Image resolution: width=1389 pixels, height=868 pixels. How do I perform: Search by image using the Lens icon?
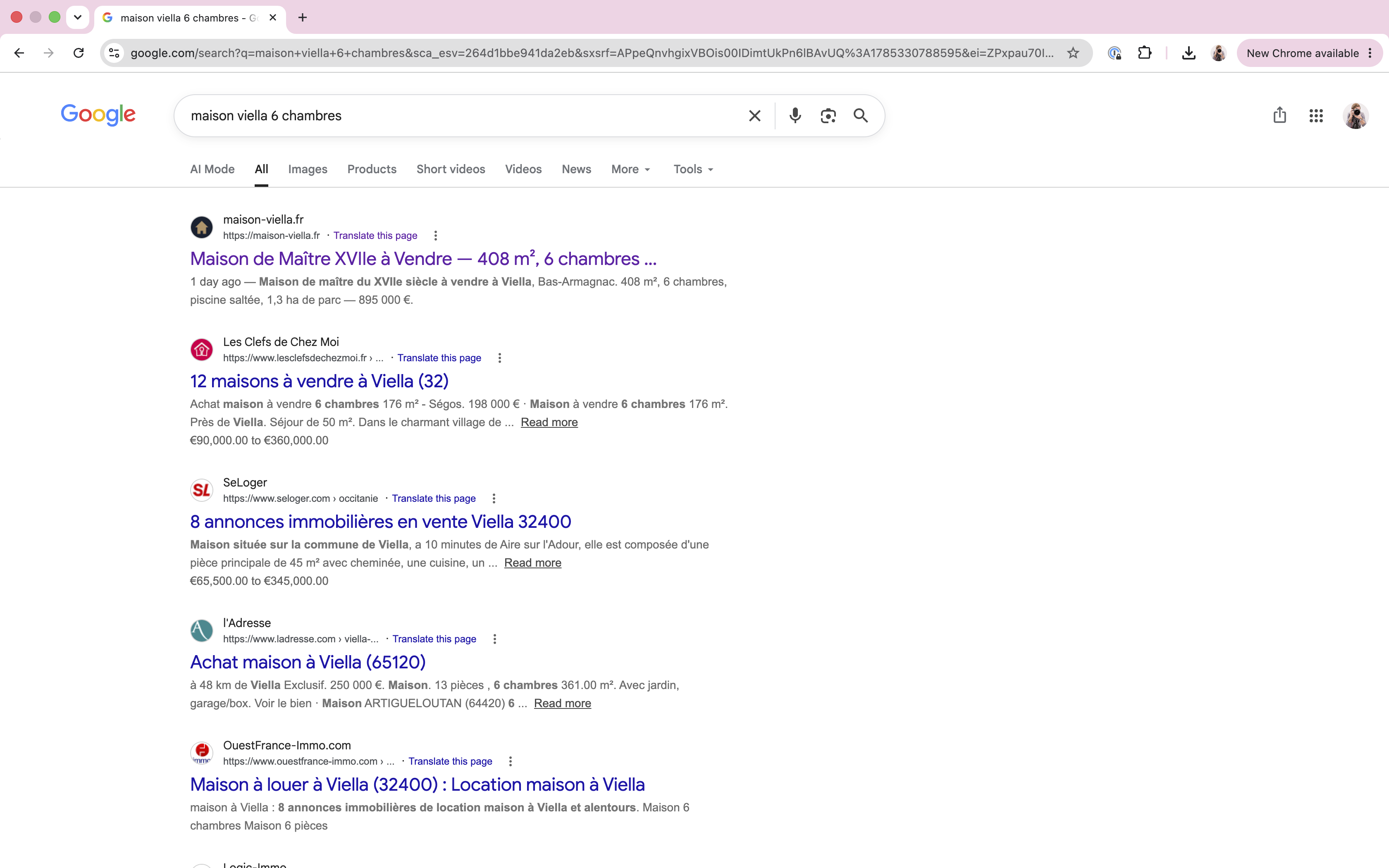[x=828, y=116]
